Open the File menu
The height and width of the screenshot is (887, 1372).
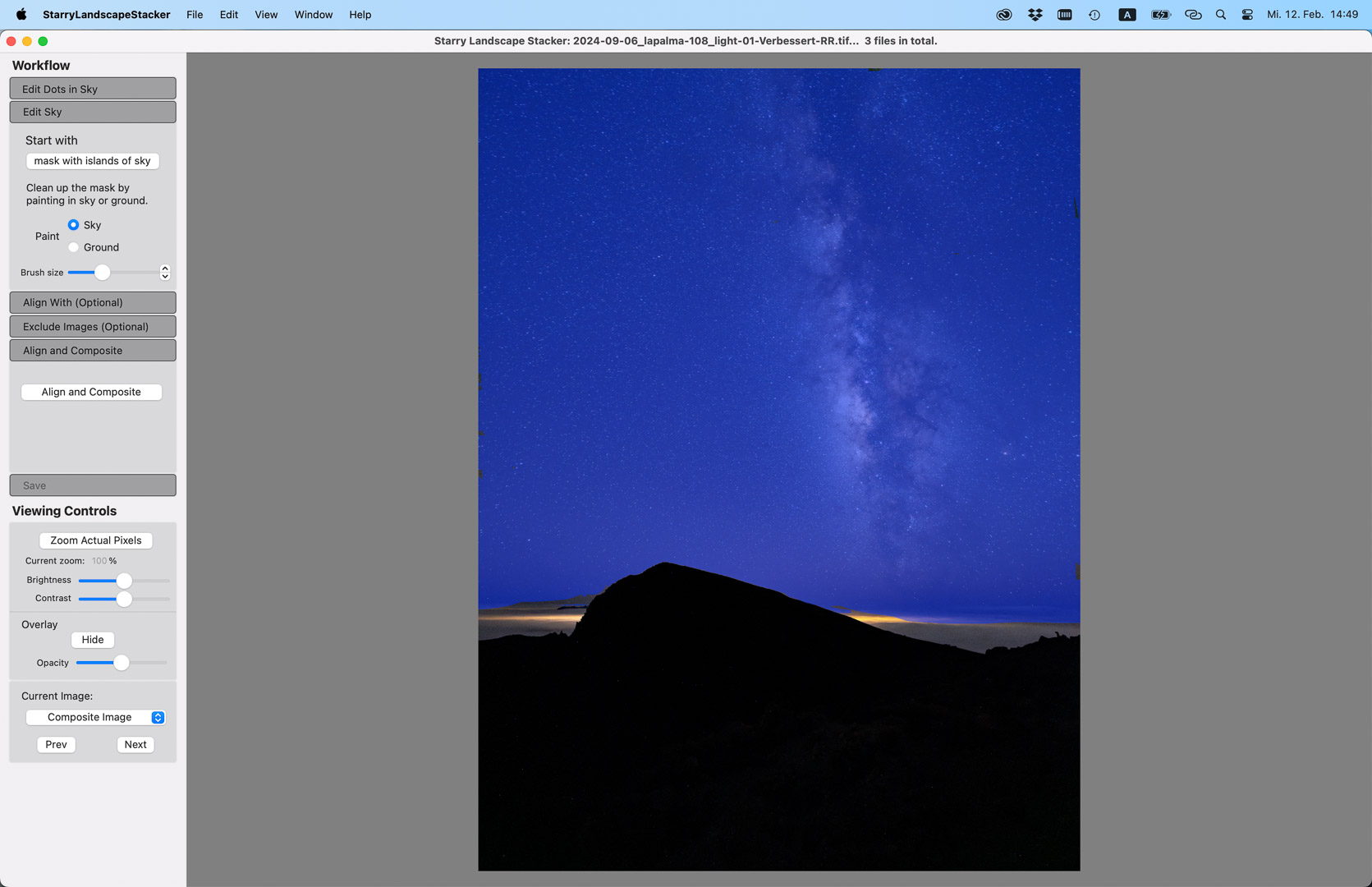tap(195, 15)
